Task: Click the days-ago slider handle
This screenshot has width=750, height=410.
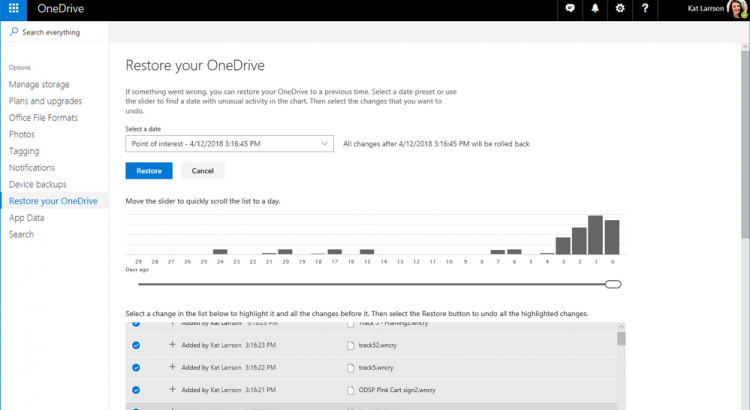Action: coord(613,284)
